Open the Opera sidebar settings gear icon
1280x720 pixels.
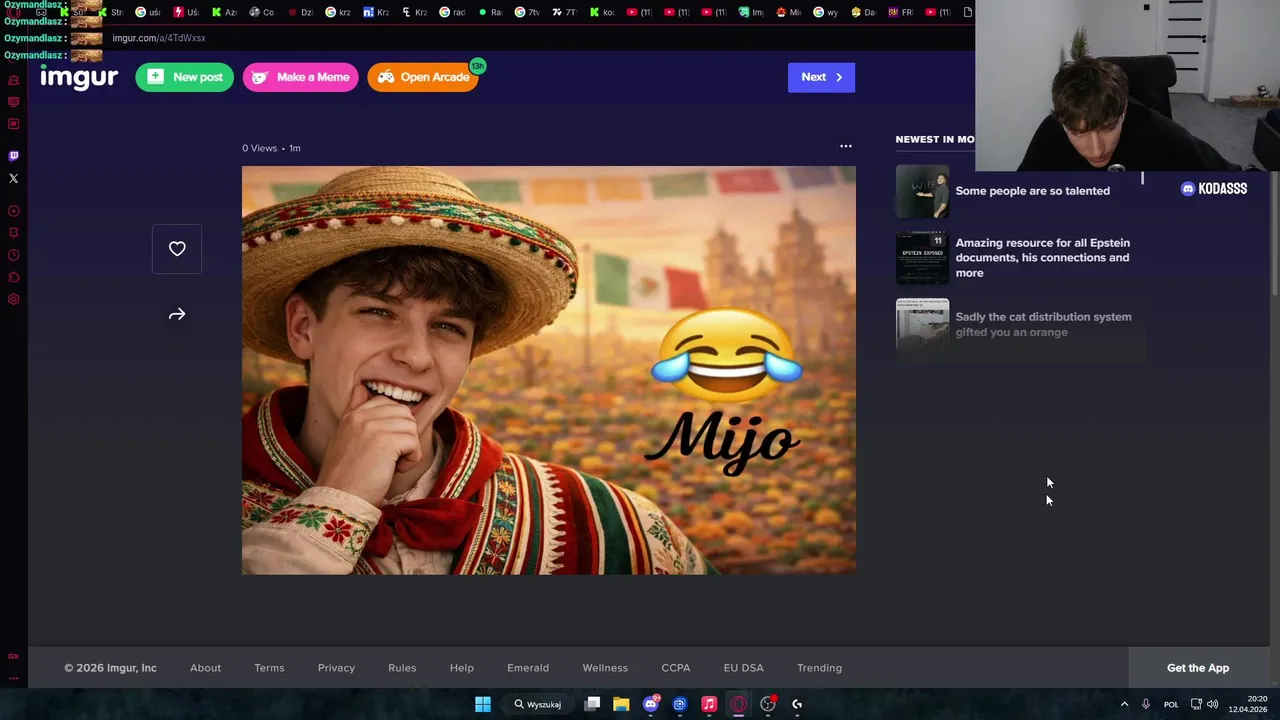[x=13, y=299]
